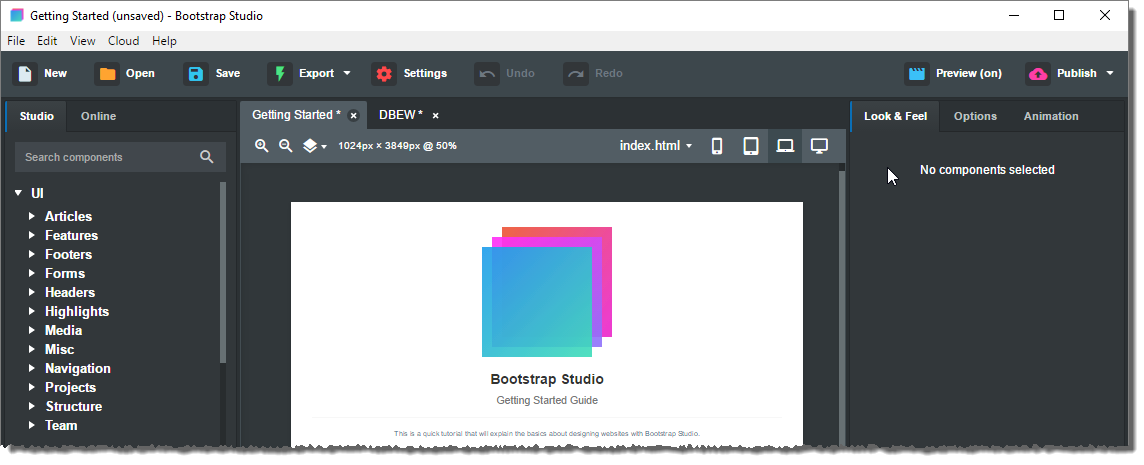Expand the Articles group

pos(32,216)
